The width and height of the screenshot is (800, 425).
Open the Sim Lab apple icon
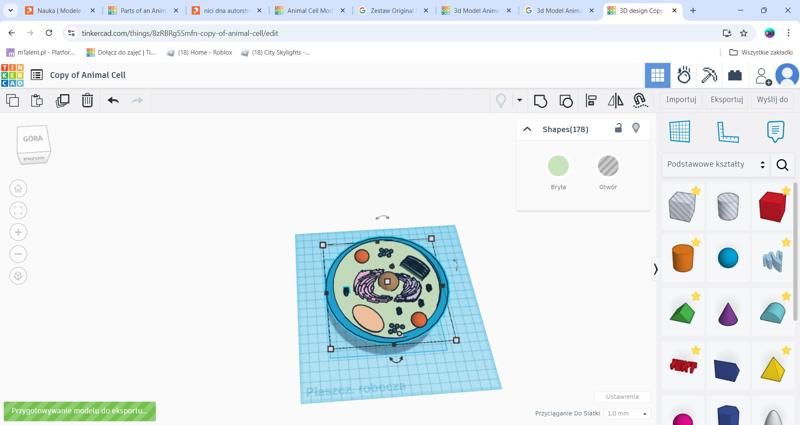[684, 76]
